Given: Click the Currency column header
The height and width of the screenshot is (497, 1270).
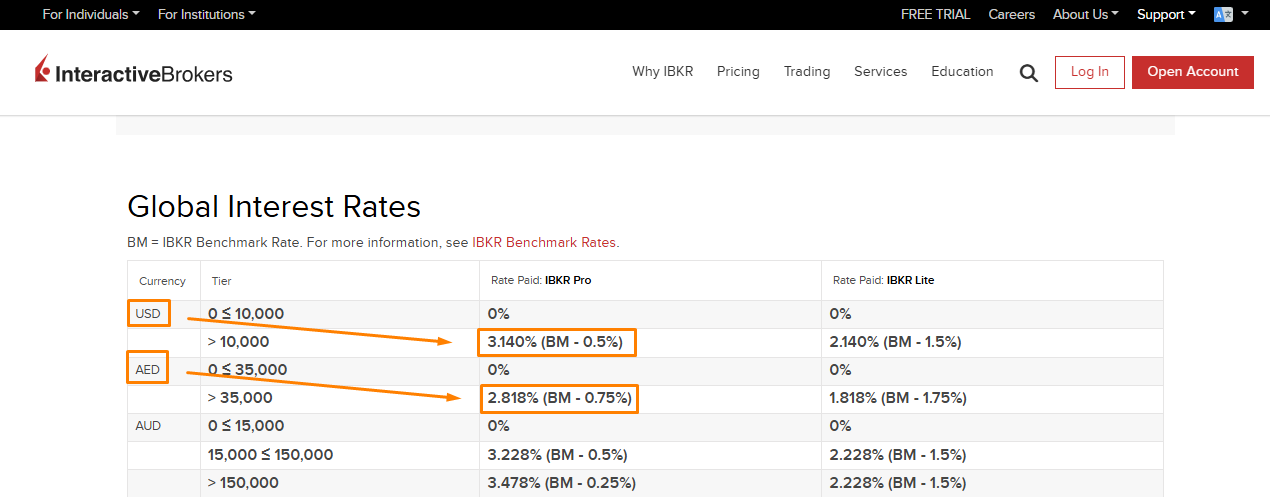Looking at the screenshot, I should coord(162,281).
